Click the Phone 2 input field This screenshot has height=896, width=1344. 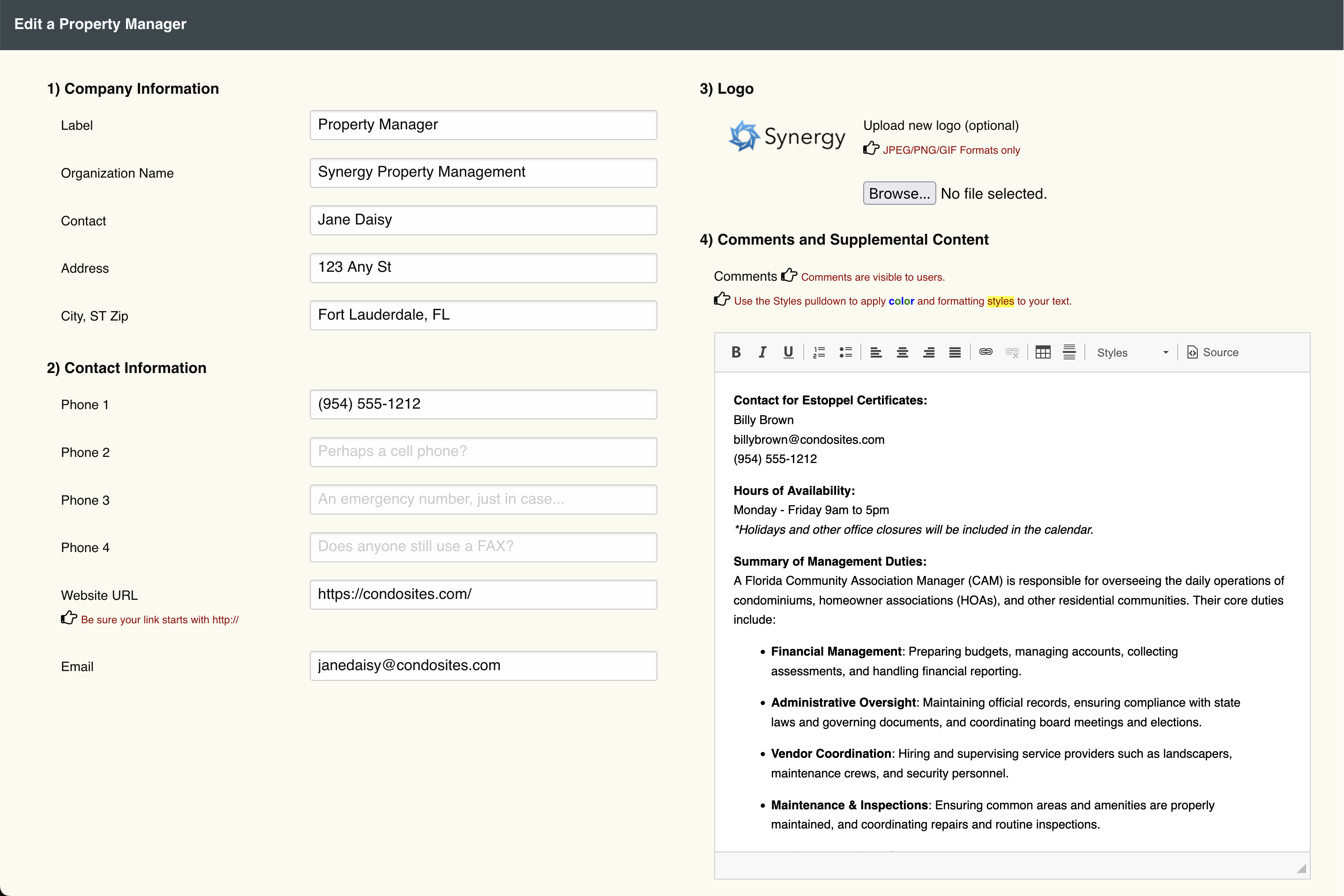point(483,452)
